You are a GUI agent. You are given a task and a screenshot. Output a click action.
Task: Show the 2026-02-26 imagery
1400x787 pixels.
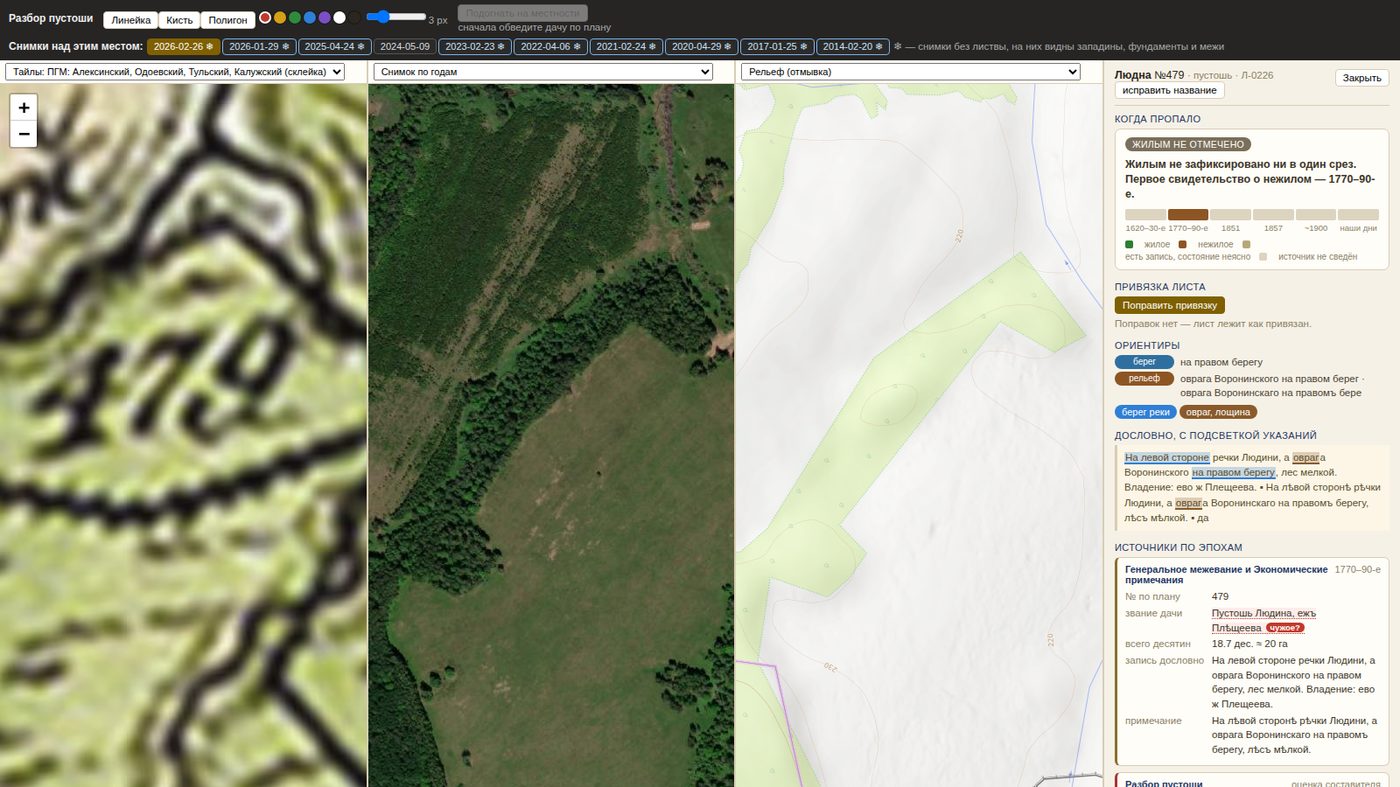(x=183, y=46)
